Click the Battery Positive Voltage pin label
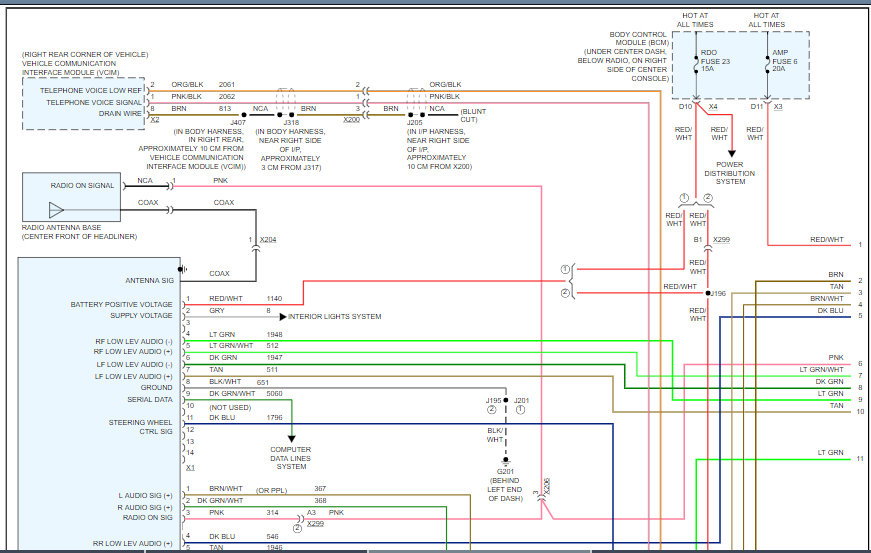Screen dimensions: 871x553 [121, 304]
